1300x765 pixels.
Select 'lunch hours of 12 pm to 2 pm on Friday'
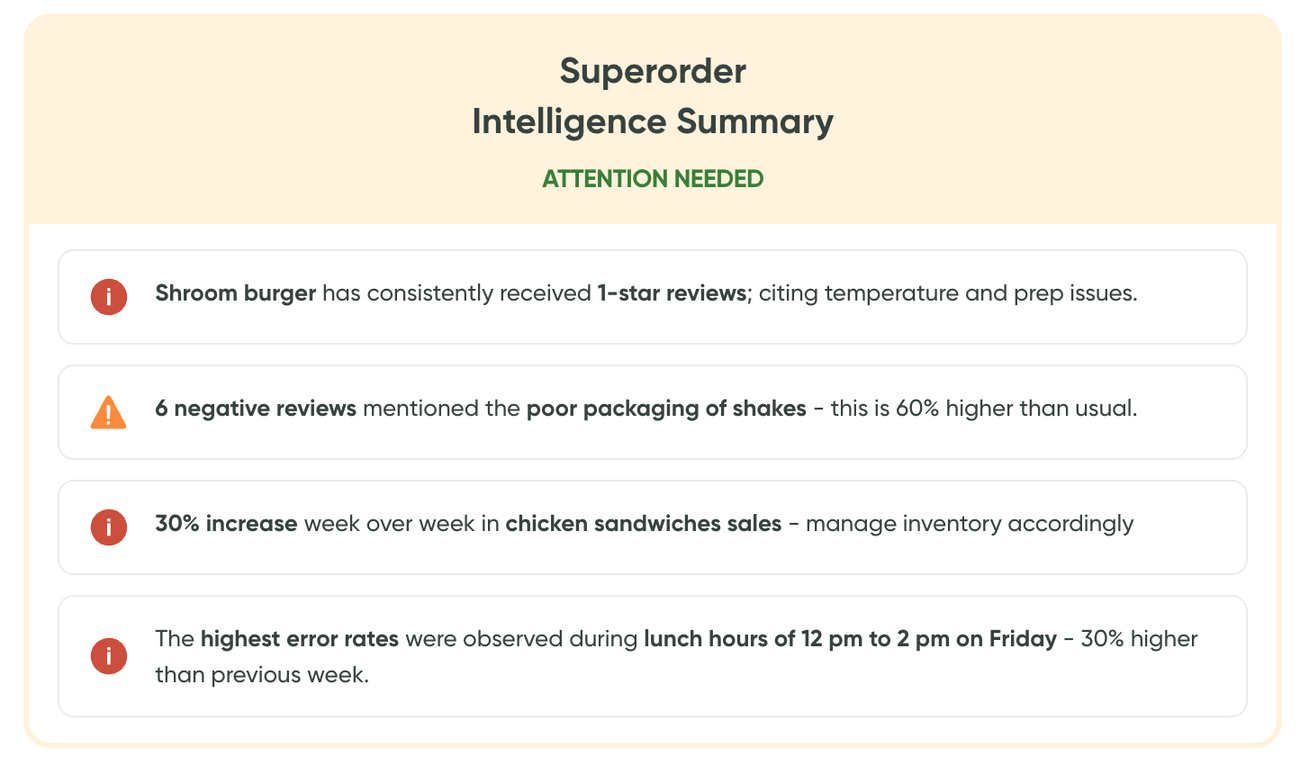click(850, 639)
